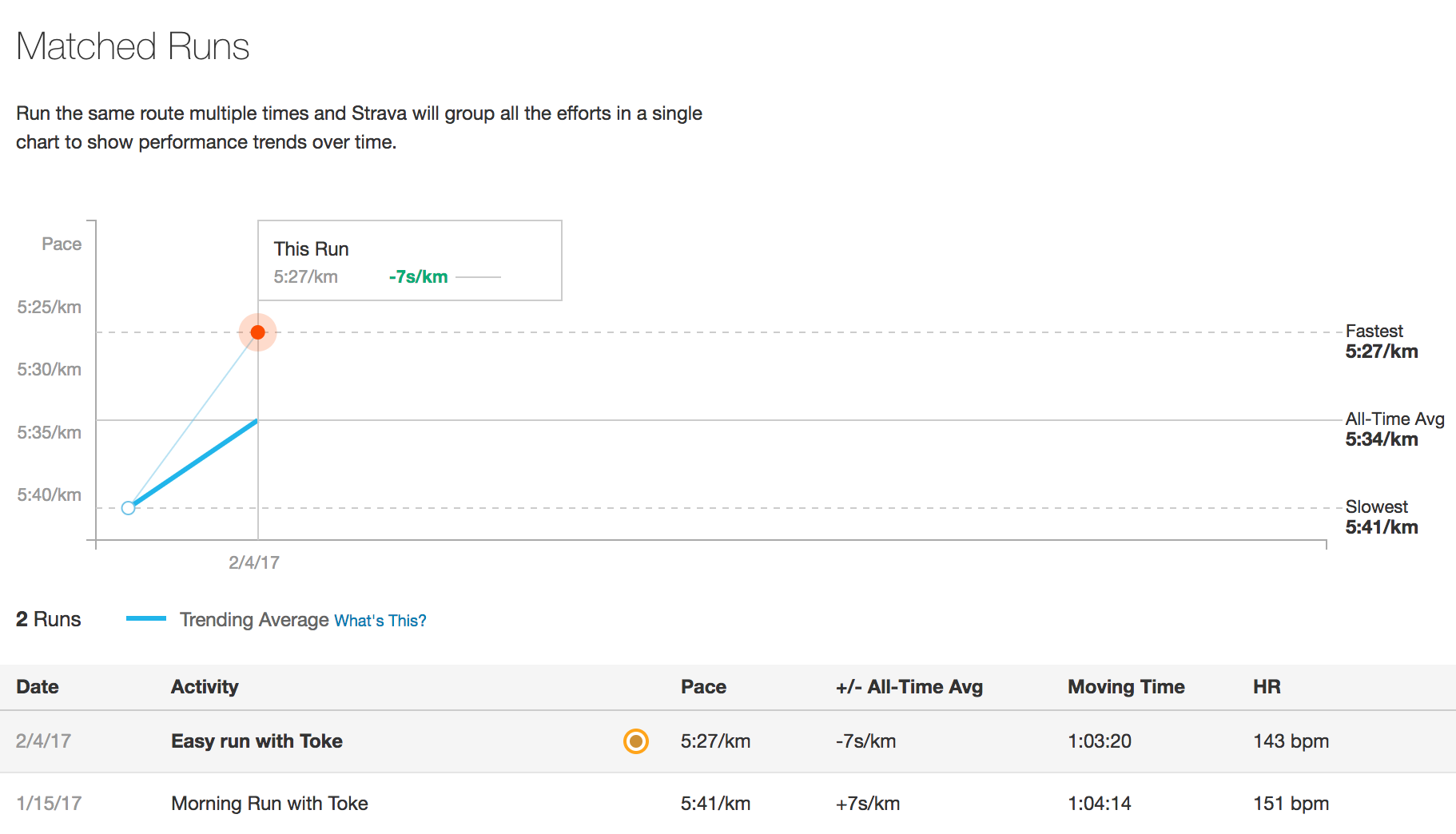Click the 5:41/km pace table cell

coord(715,804)
